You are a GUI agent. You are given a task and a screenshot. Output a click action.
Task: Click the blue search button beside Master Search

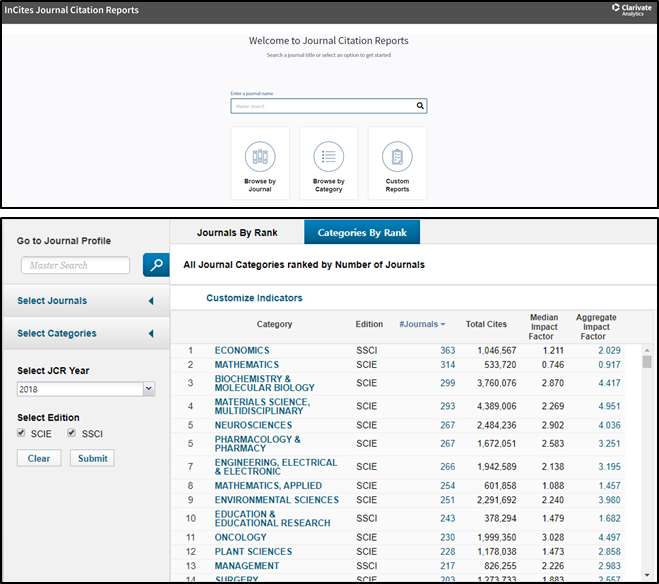[x=156, y=265]
